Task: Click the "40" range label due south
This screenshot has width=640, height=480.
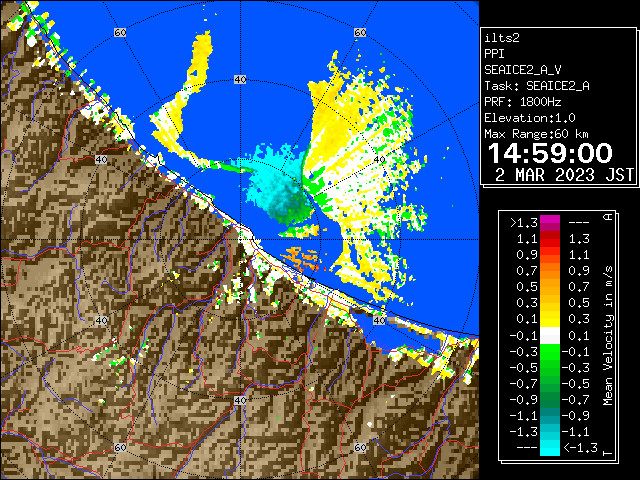Action: [240, 400]
